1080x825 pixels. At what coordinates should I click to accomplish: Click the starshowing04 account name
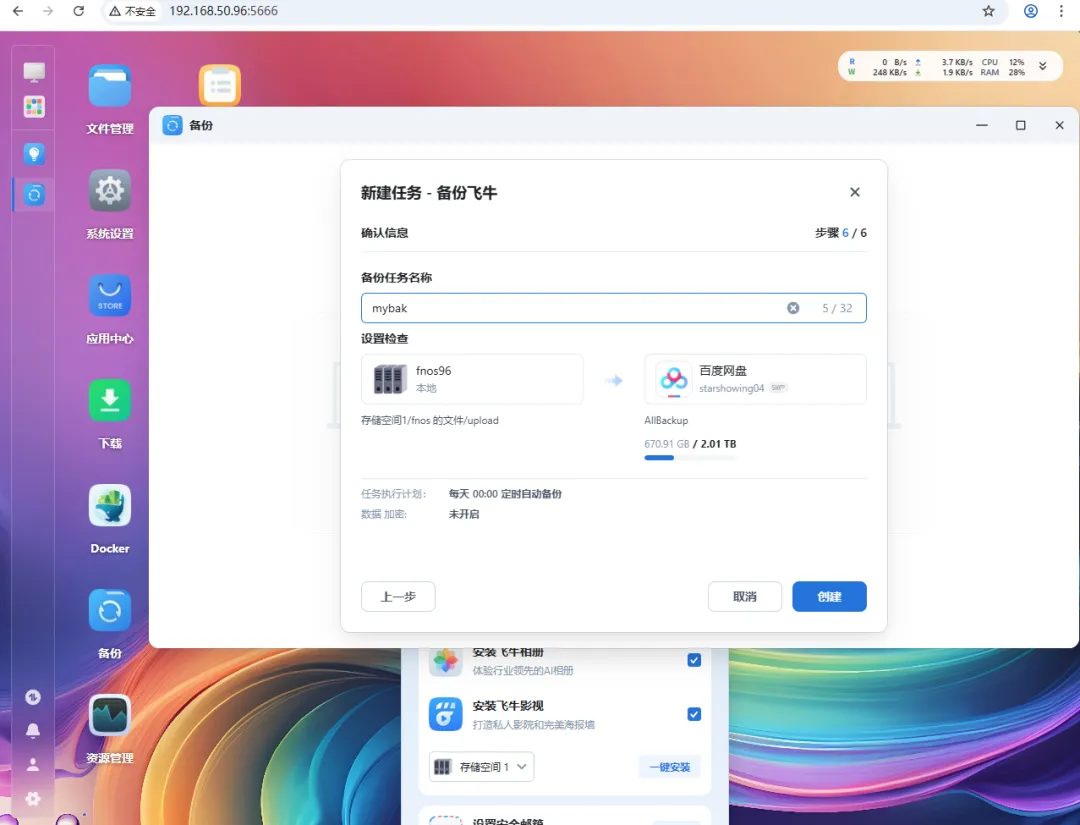[731, 388]
